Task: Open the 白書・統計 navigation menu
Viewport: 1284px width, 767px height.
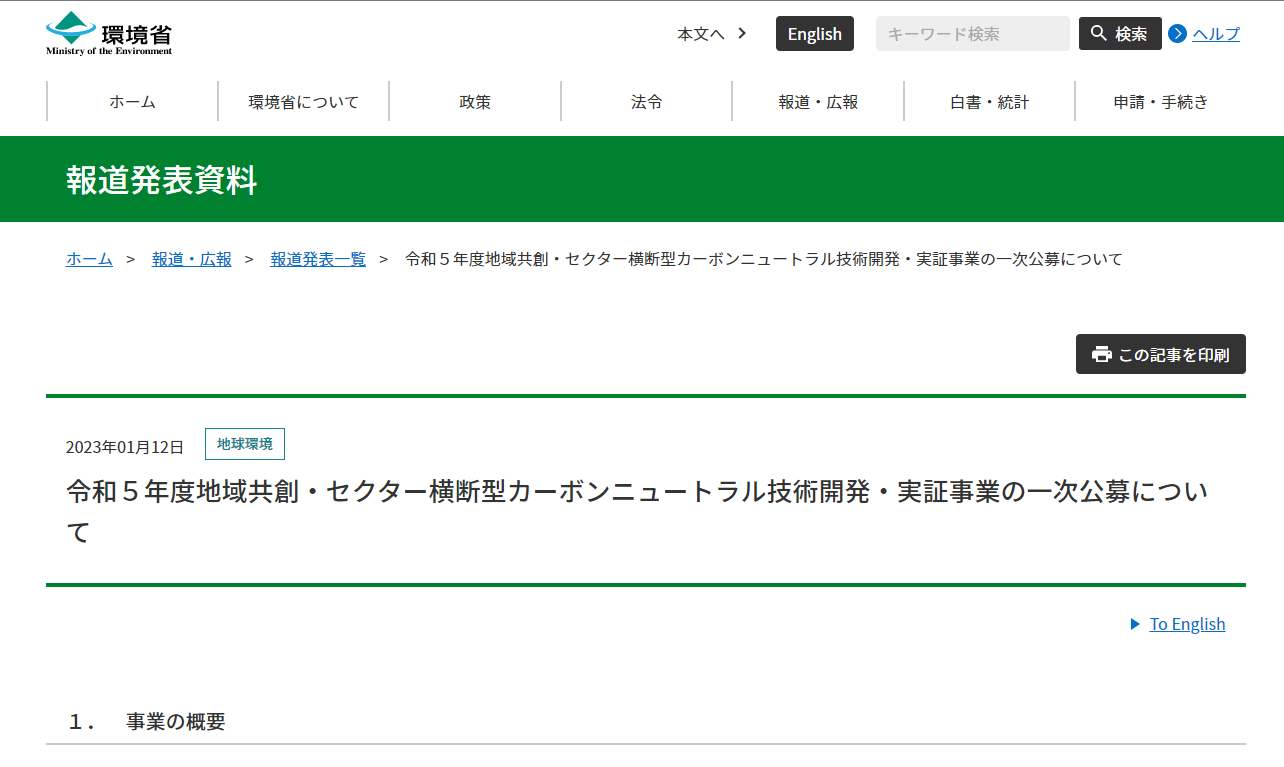Action: 989,102
